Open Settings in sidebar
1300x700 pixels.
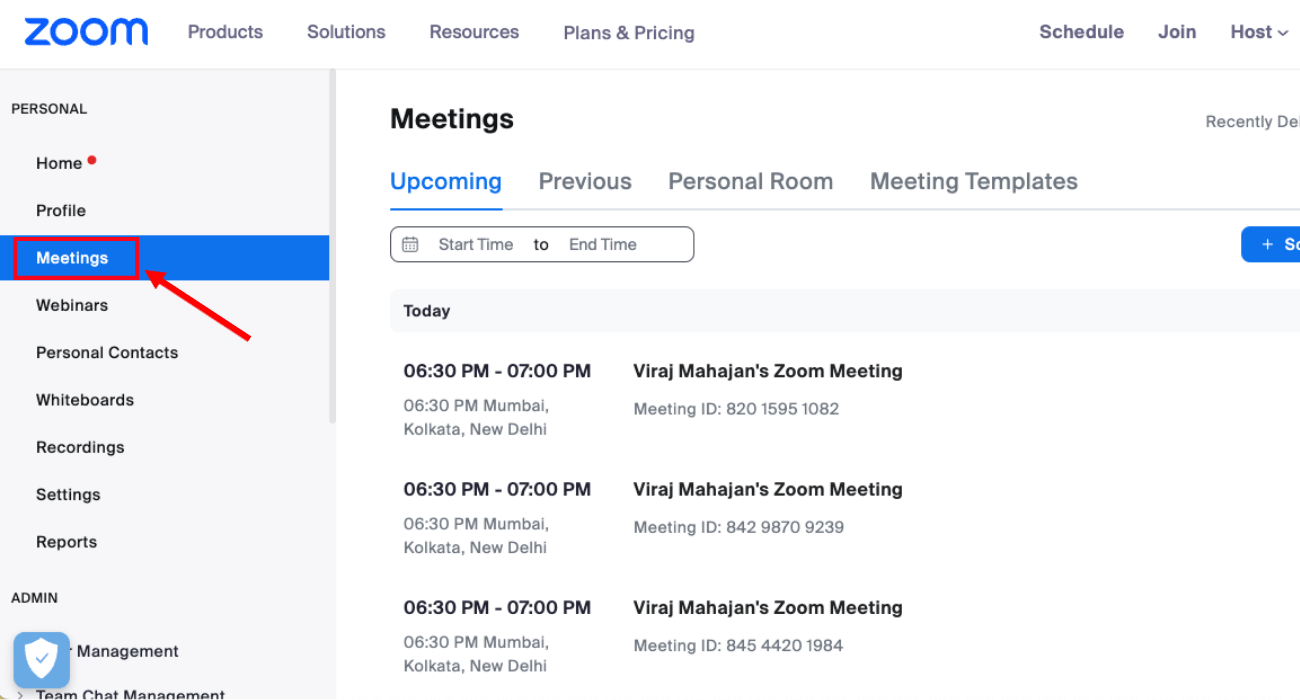[68, 494]
